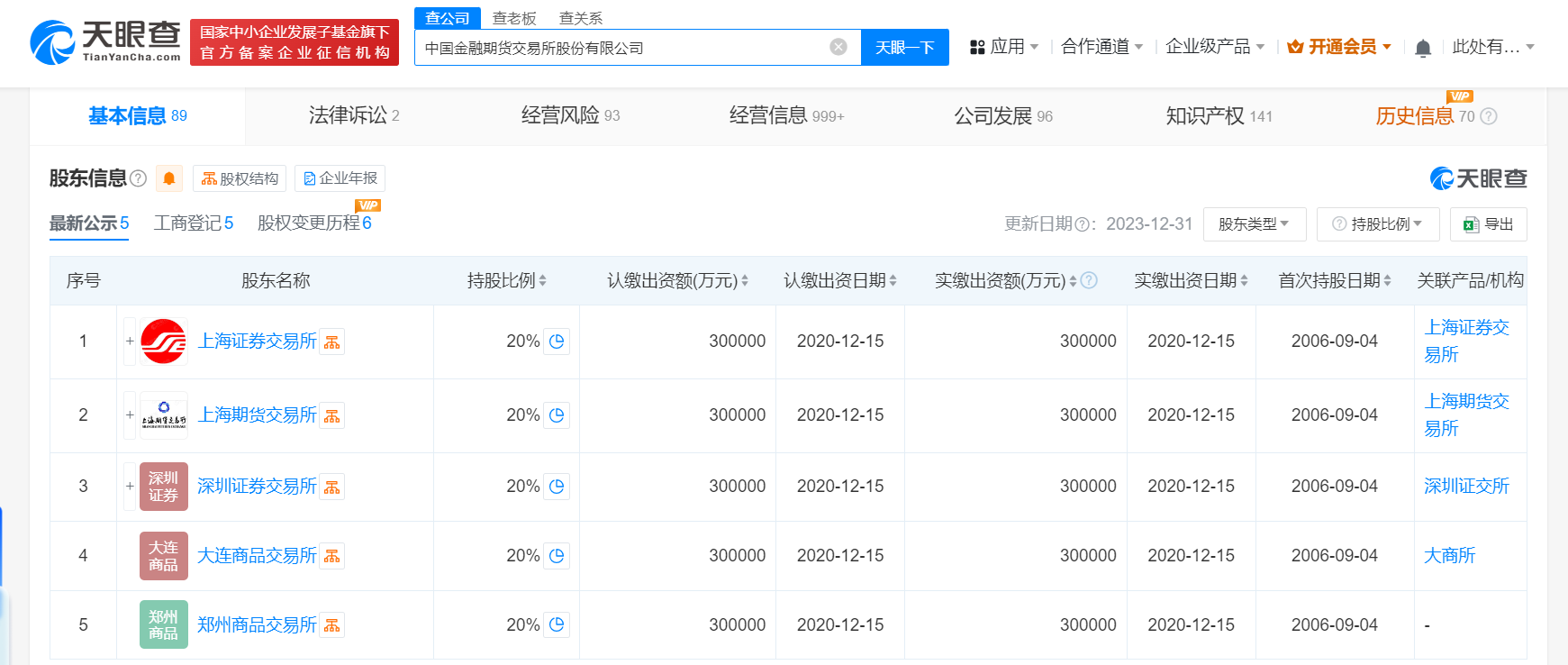
Task: Select the 法律诉讼 tab
Action: pos(354,115)
